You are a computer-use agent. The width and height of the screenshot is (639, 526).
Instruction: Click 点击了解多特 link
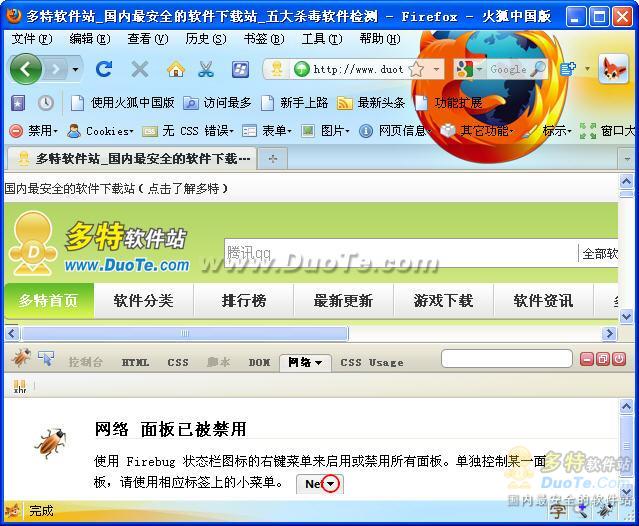183,189
